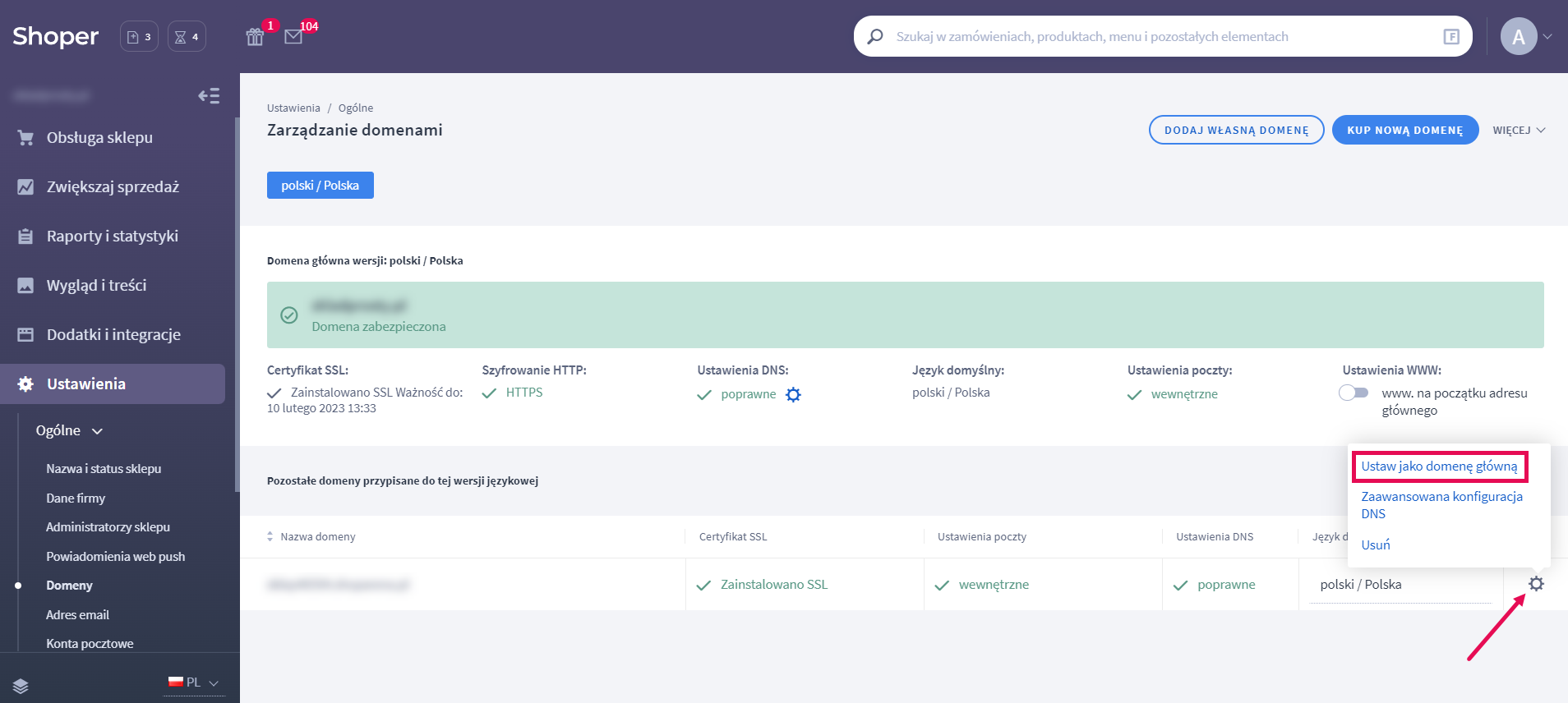Click the shopping cart icon in sidebar
The image size is (1568, 703).
tap(25, 137)
